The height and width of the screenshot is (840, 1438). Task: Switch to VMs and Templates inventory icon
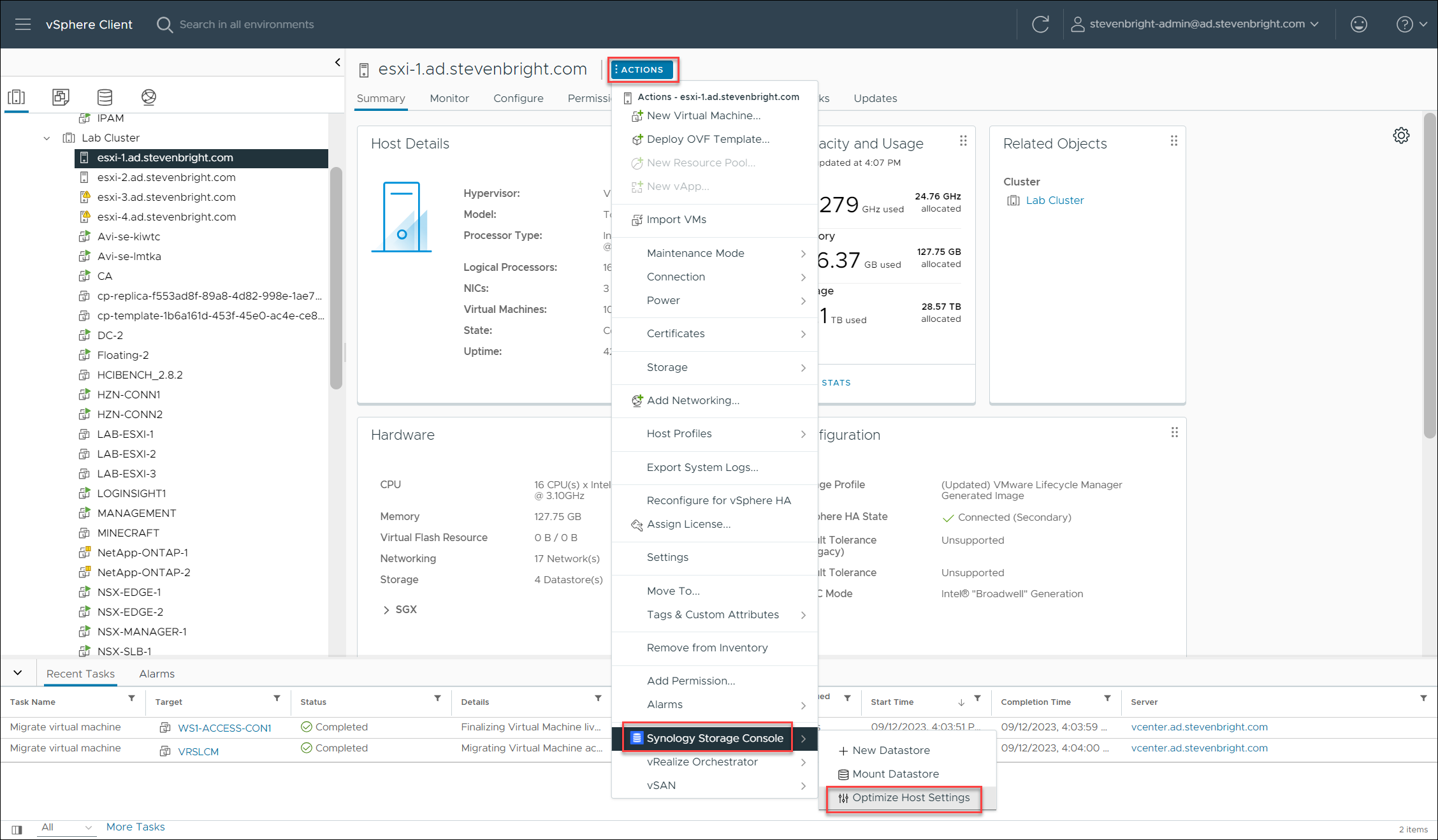pyautogui.click(x=61, y=97)
